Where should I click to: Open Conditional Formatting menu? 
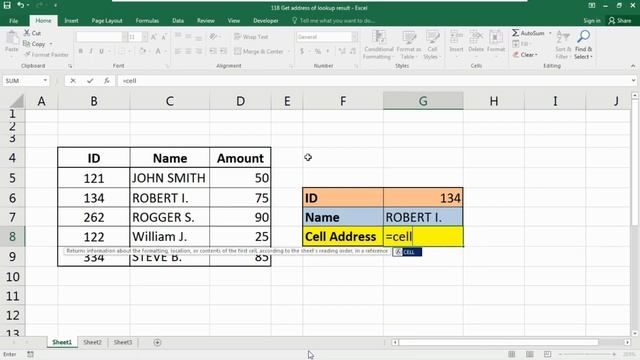click(379, 45)
